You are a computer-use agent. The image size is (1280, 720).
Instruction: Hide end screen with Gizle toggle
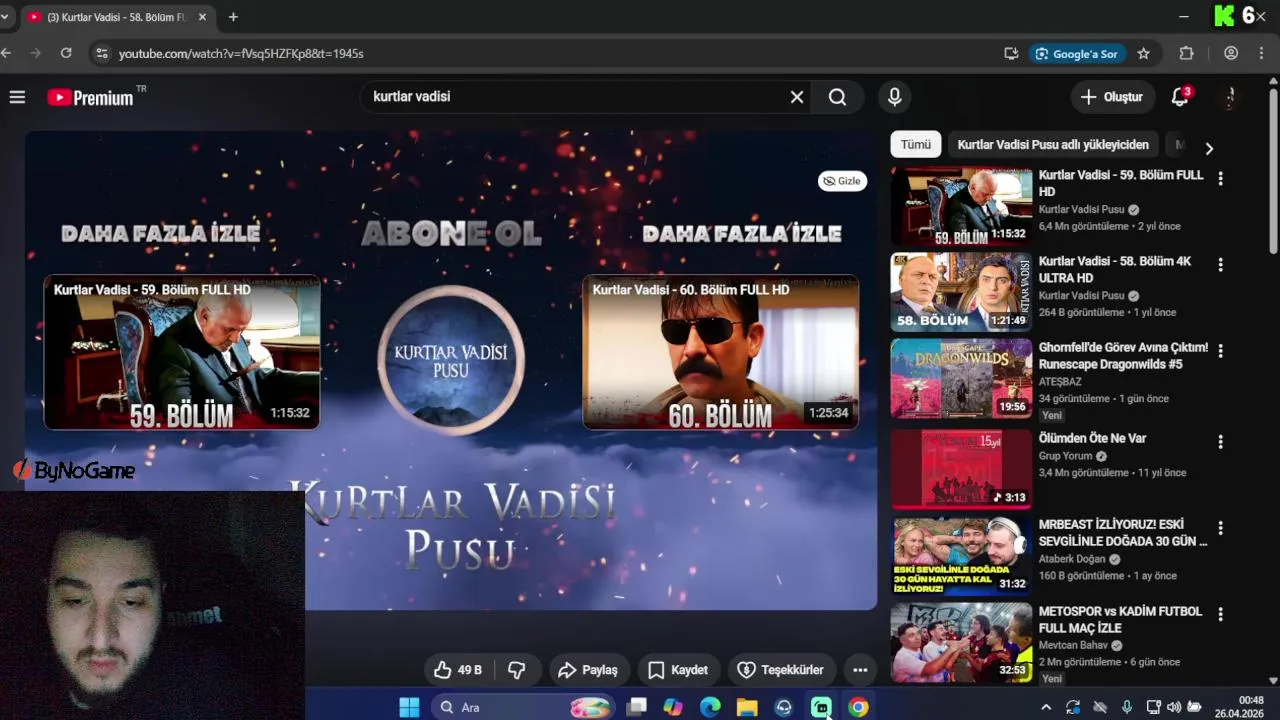(842, 181)
